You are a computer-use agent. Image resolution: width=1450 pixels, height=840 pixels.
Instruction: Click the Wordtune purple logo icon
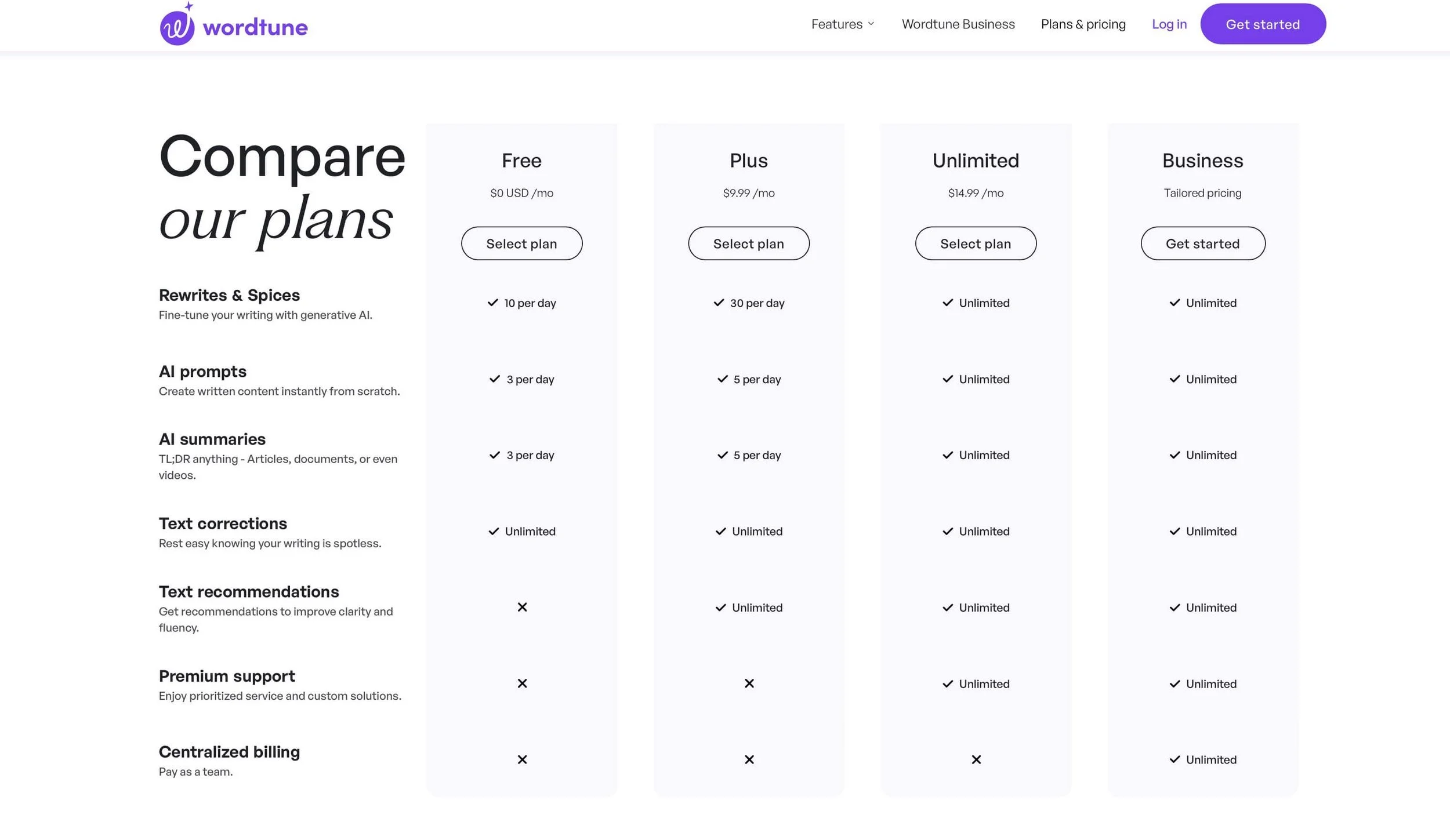point(177,27)
